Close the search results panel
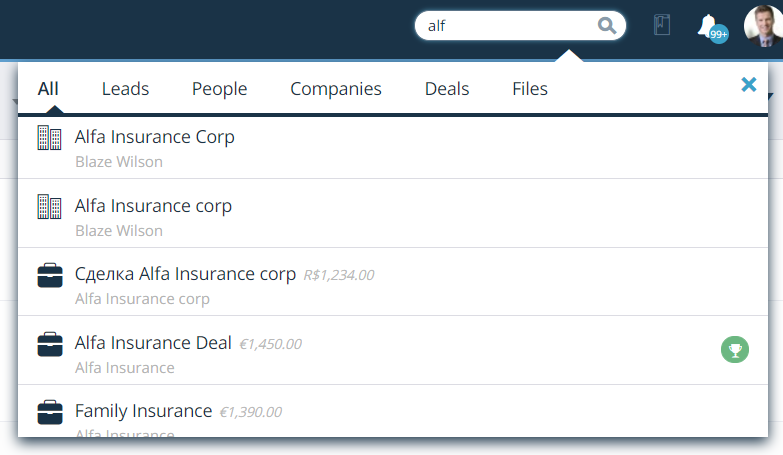Image resolution: width=783 pixels, height=455 pixels. 749,84
